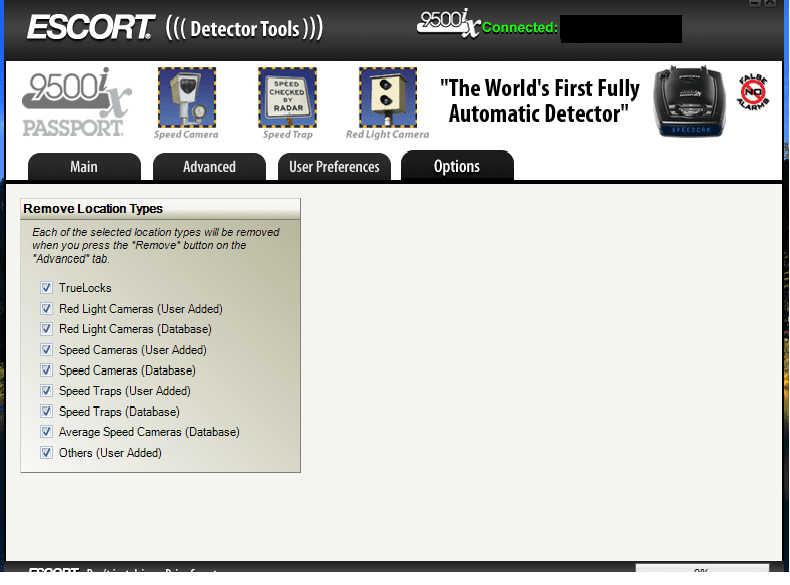This screenshot has height=585, width=790.
Task: Click the Speed Camera icon
Action: click(187, 97)
